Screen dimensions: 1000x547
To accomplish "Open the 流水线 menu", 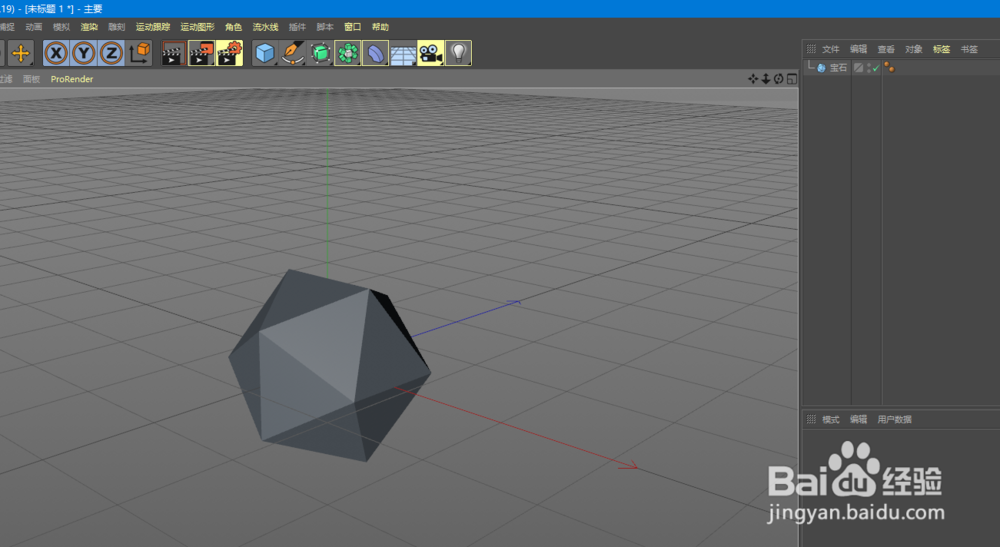I will (x=265, y=27).
